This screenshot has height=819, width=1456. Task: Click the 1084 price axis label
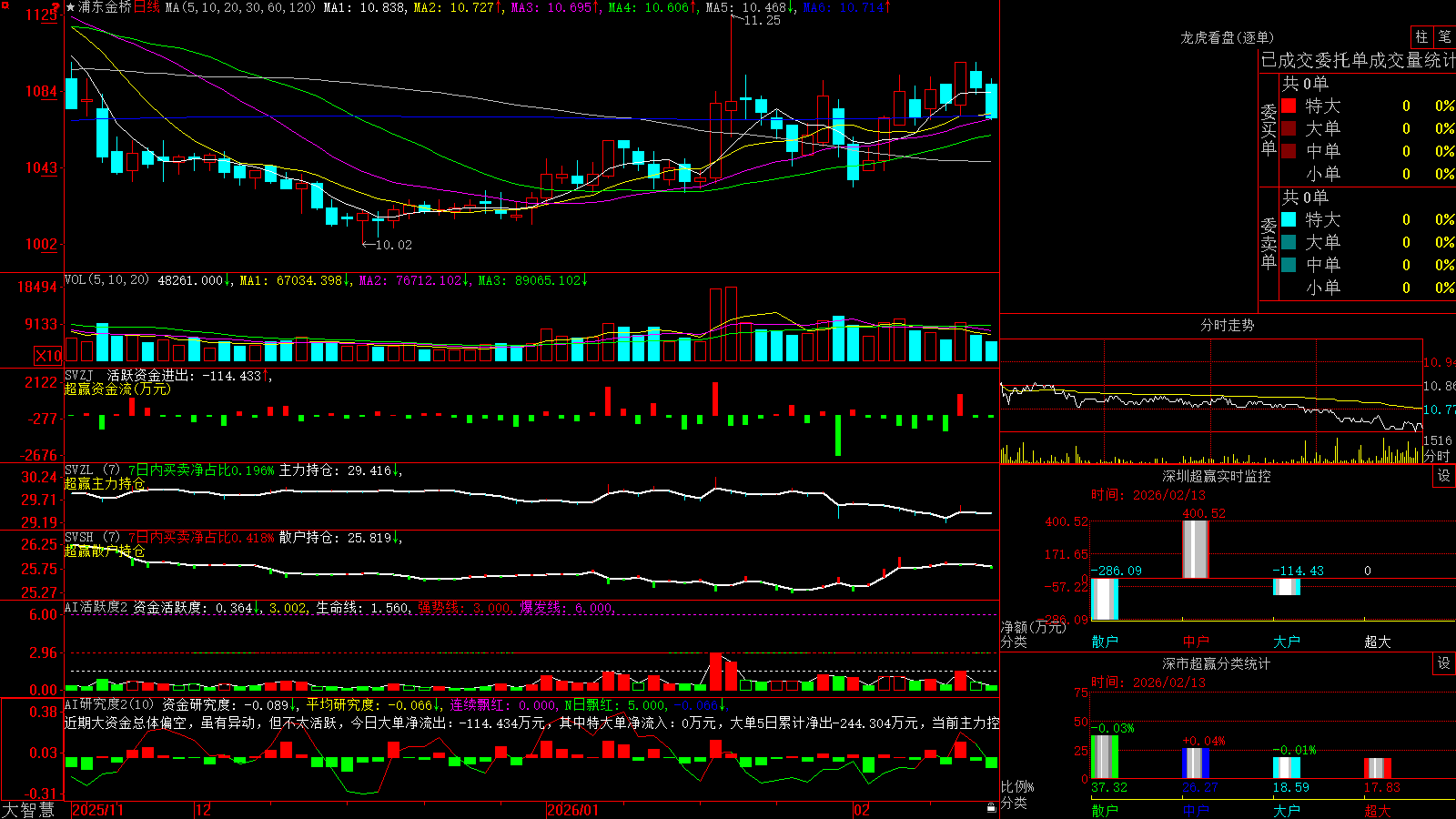(x=41, y=91)
